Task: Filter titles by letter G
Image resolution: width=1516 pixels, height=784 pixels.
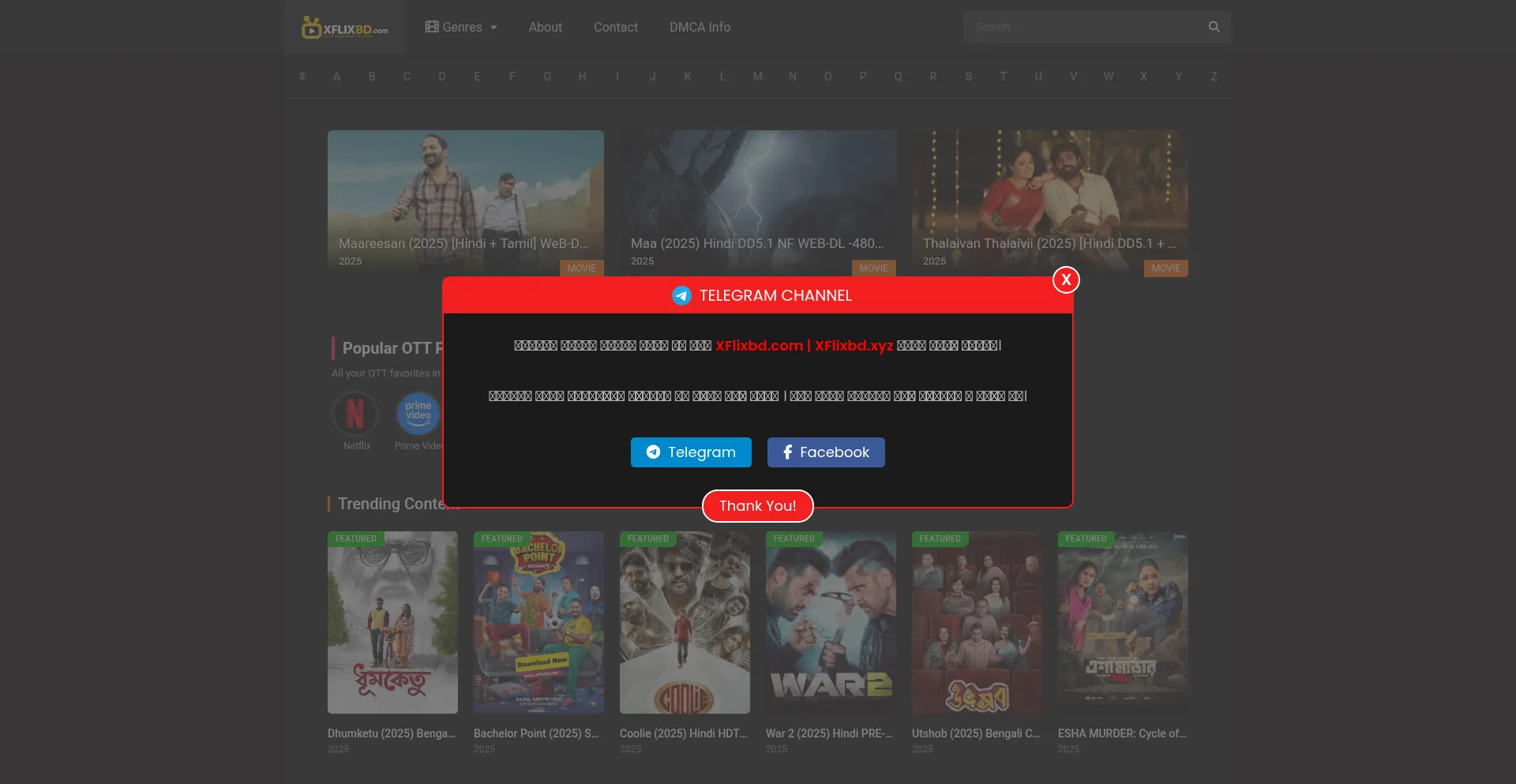Action: 547,77
